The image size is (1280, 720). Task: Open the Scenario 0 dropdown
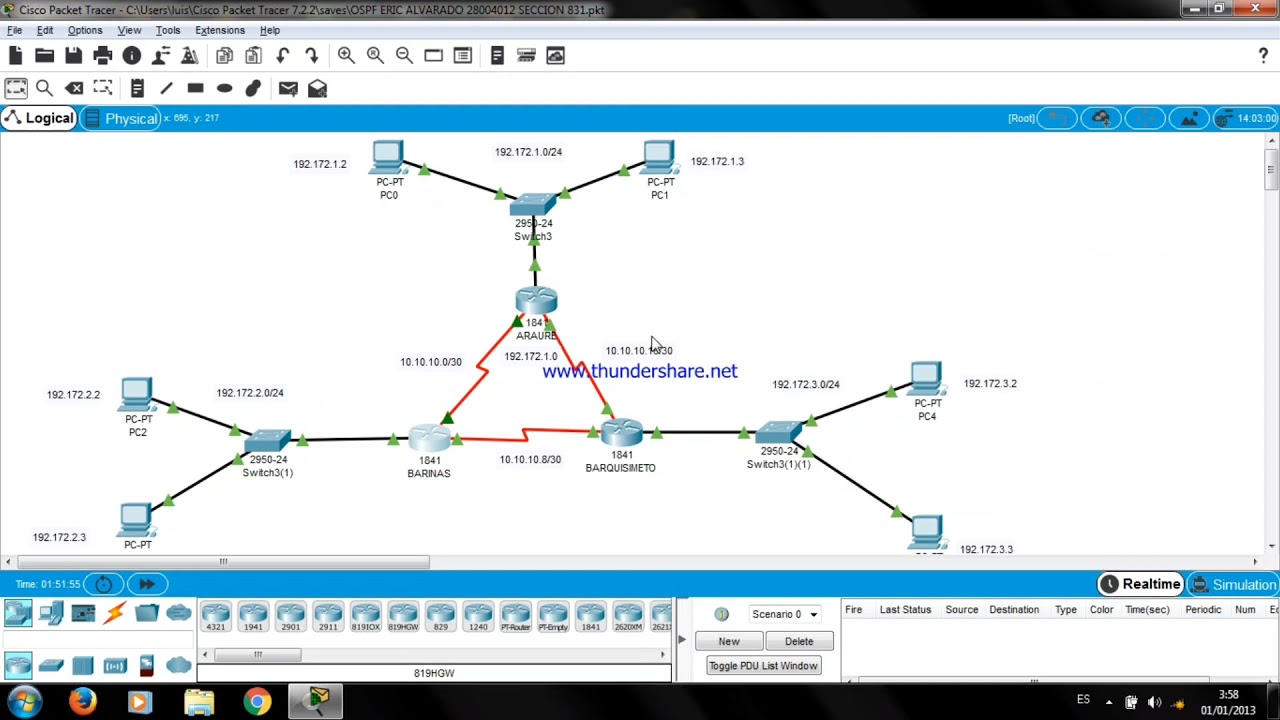click(x=784, y=614)
